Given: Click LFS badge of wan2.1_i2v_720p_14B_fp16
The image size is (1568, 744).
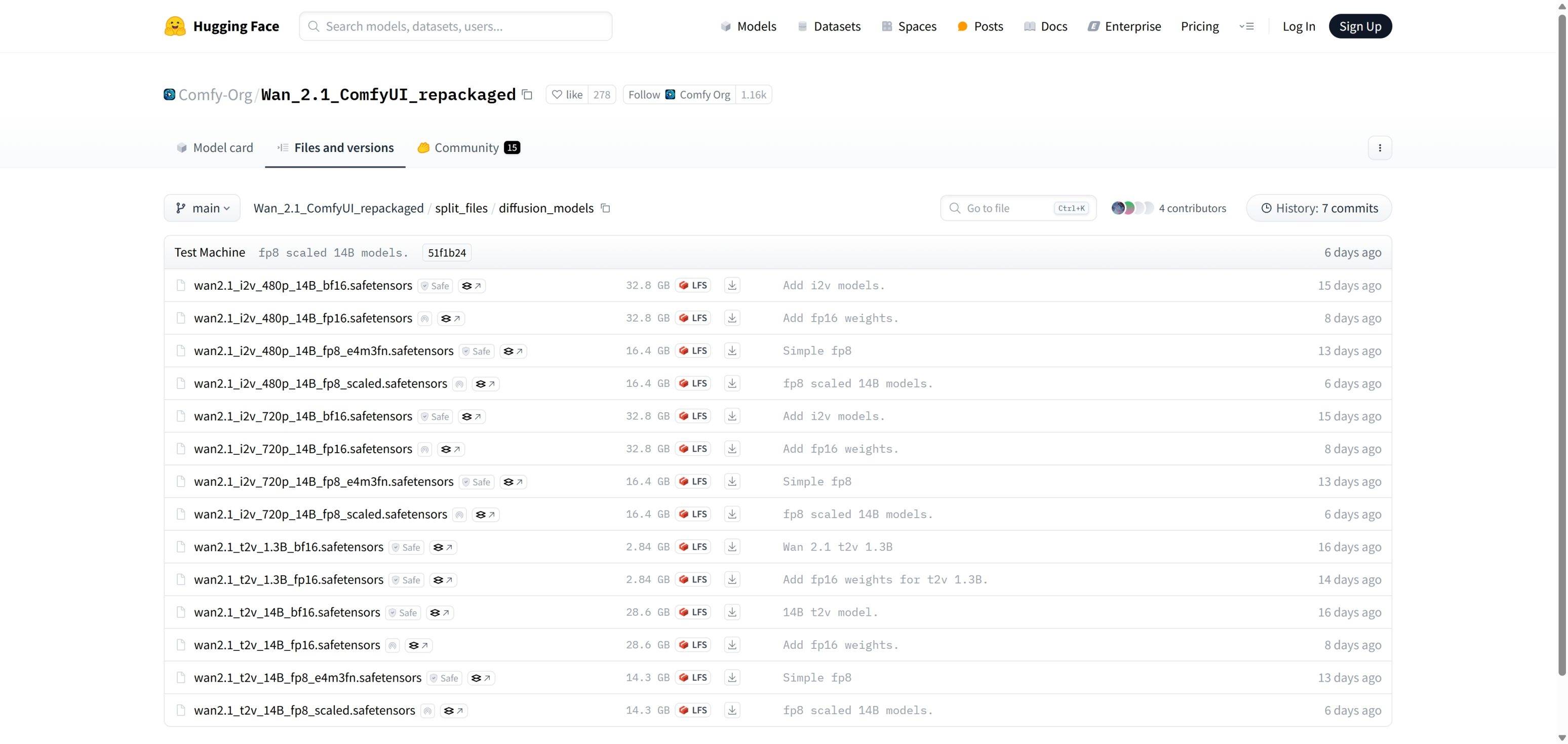Looking at the screenshot, I should pos(693,449).
